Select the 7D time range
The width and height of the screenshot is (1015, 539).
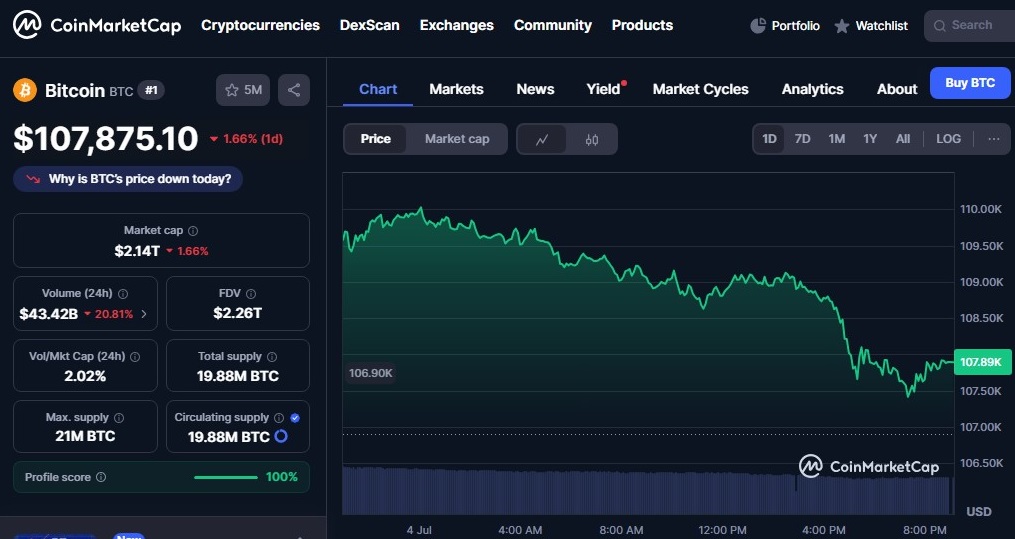(x=802, y=139)
